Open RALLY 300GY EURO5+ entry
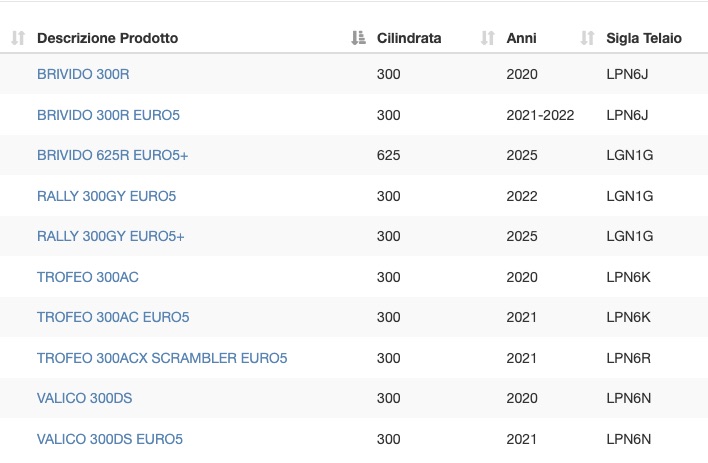 (111, 236)
